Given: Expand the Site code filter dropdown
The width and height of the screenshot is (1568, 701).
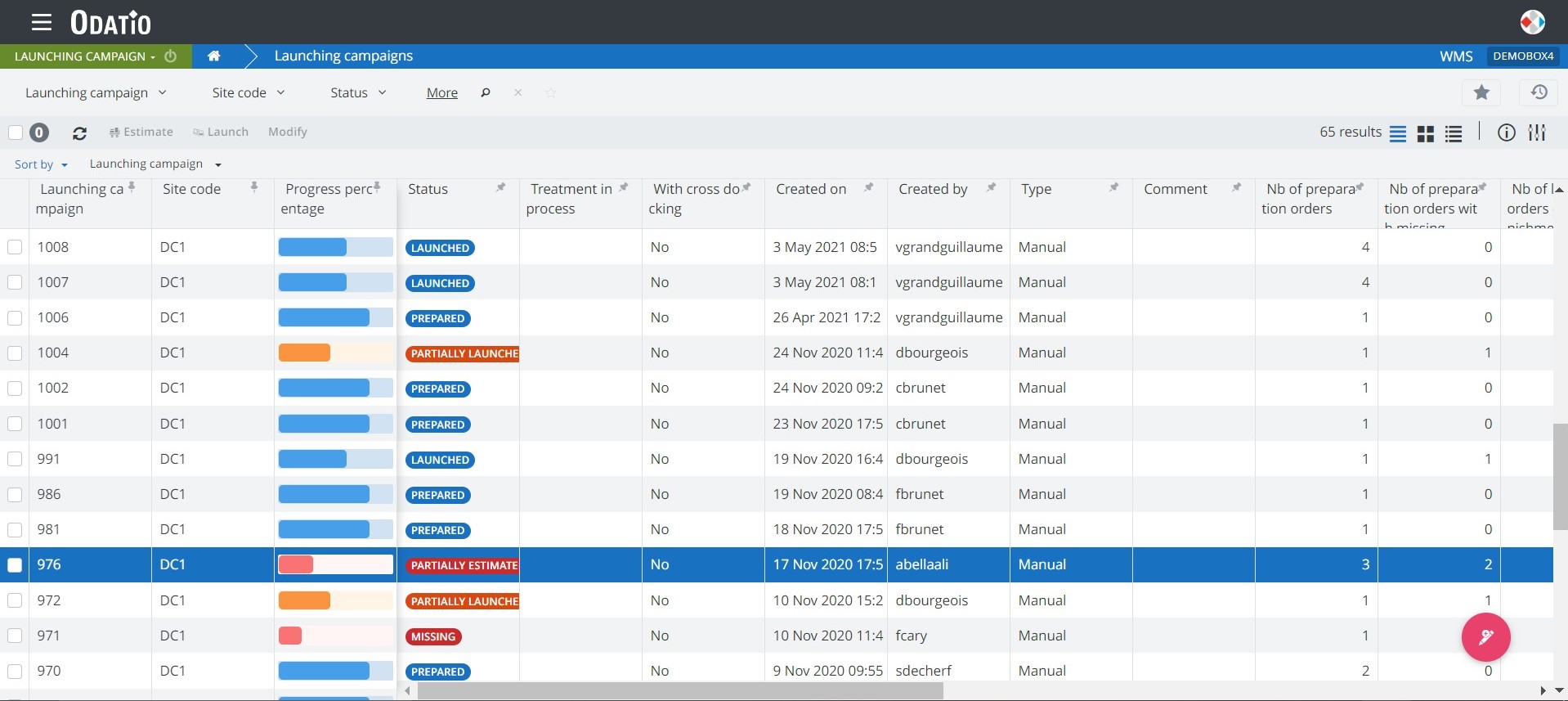Looking at the screenshot, I should click(248, 92).
